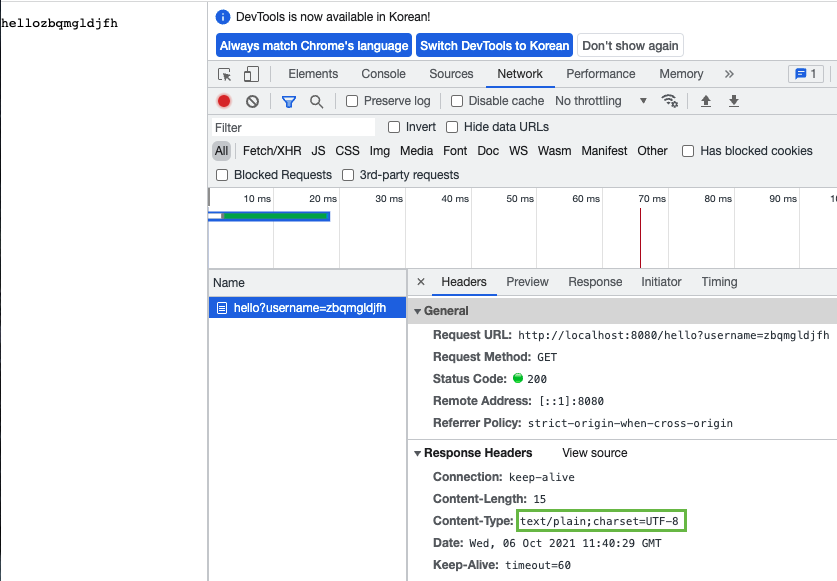
Task: Stop recording network log with red button
Action: (224, 101)
